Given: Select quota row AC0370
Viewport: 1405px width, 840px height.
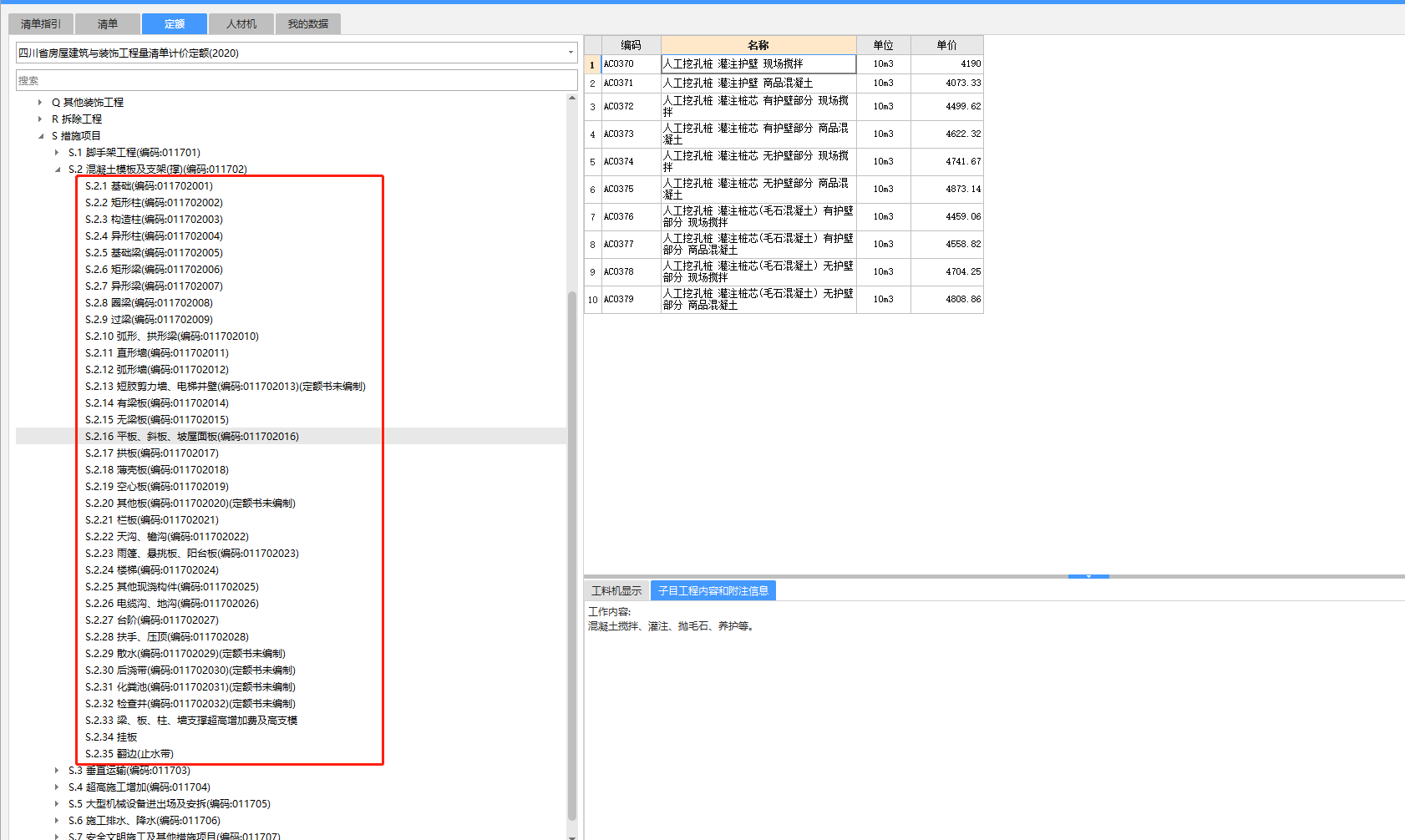Looking at the screenshot, I should pos(784,64).
